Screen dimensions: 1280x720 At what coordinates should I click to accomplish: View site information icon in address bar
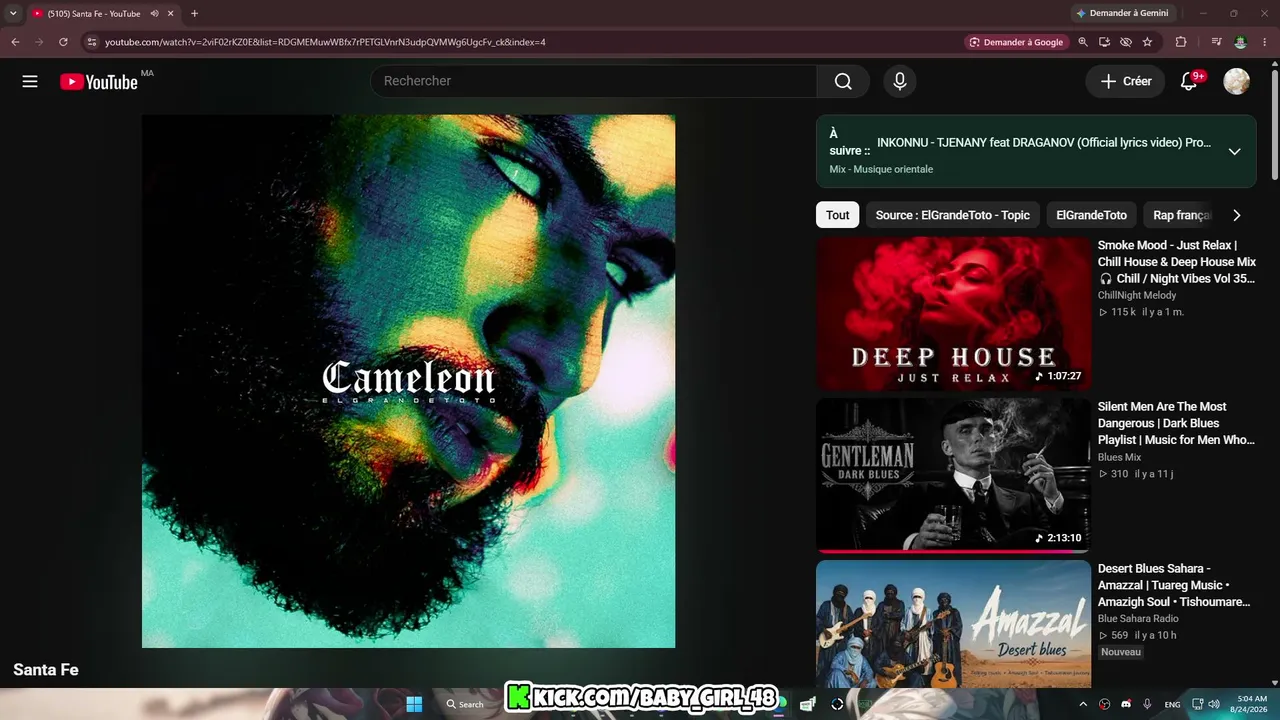point(92,42)
